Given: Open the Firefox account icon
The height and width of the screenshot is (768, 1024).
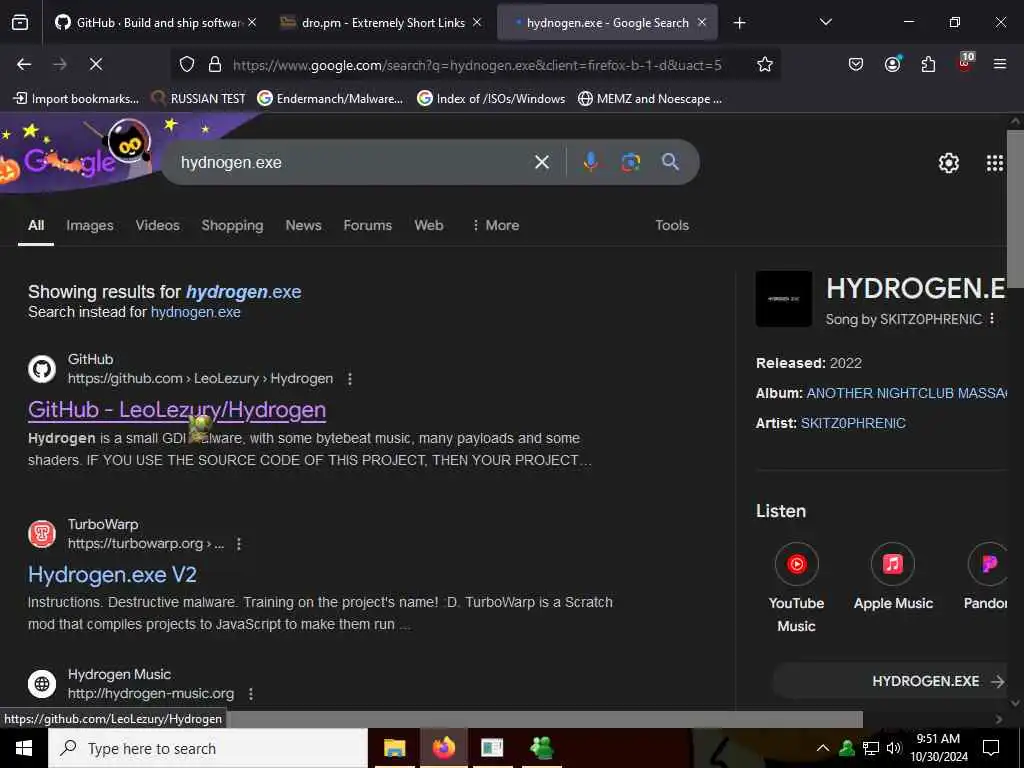Looking at the screenshot, I should point(892,64).
